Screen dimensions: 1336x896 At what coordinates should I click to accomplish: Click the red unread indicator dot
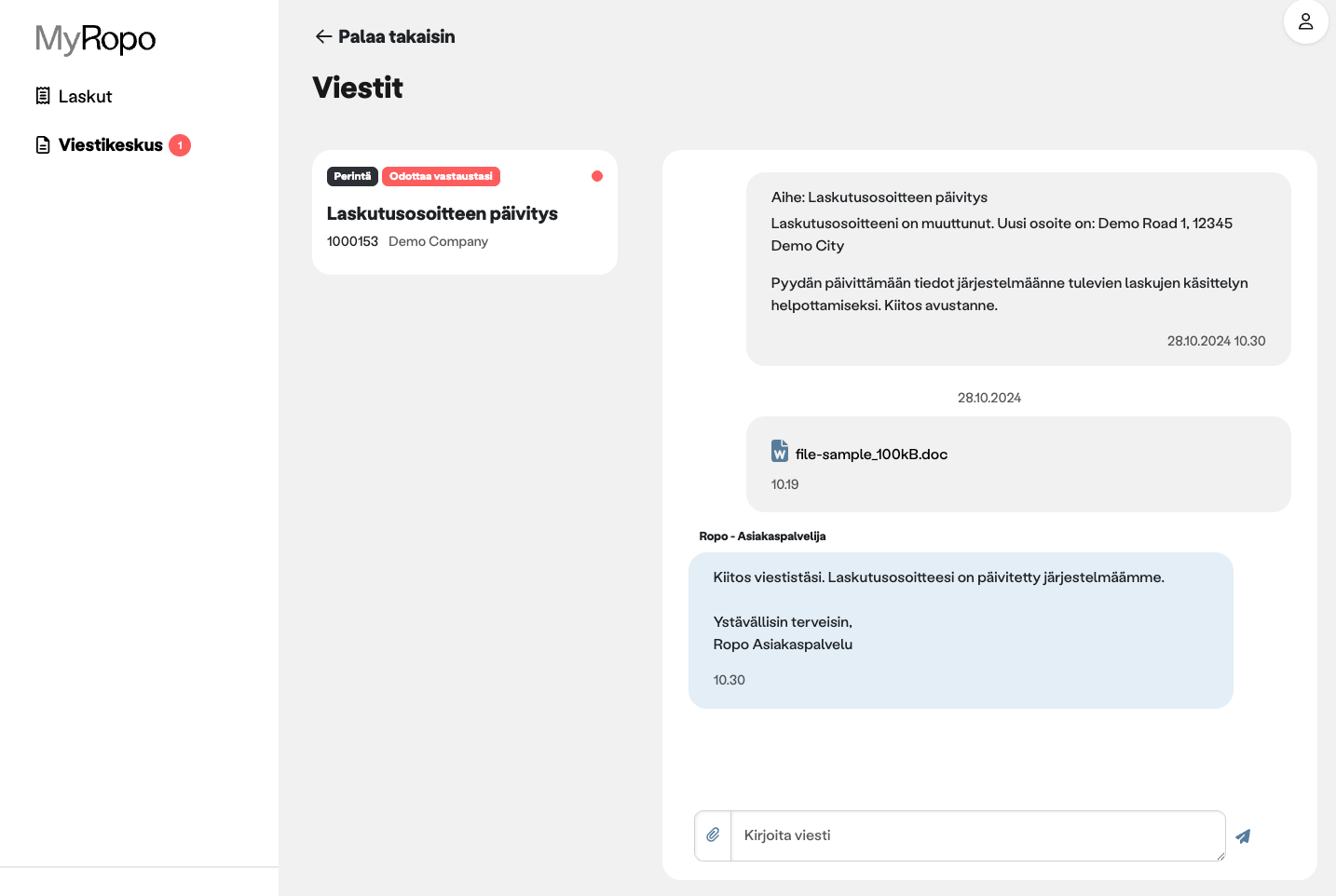[597, 176]
